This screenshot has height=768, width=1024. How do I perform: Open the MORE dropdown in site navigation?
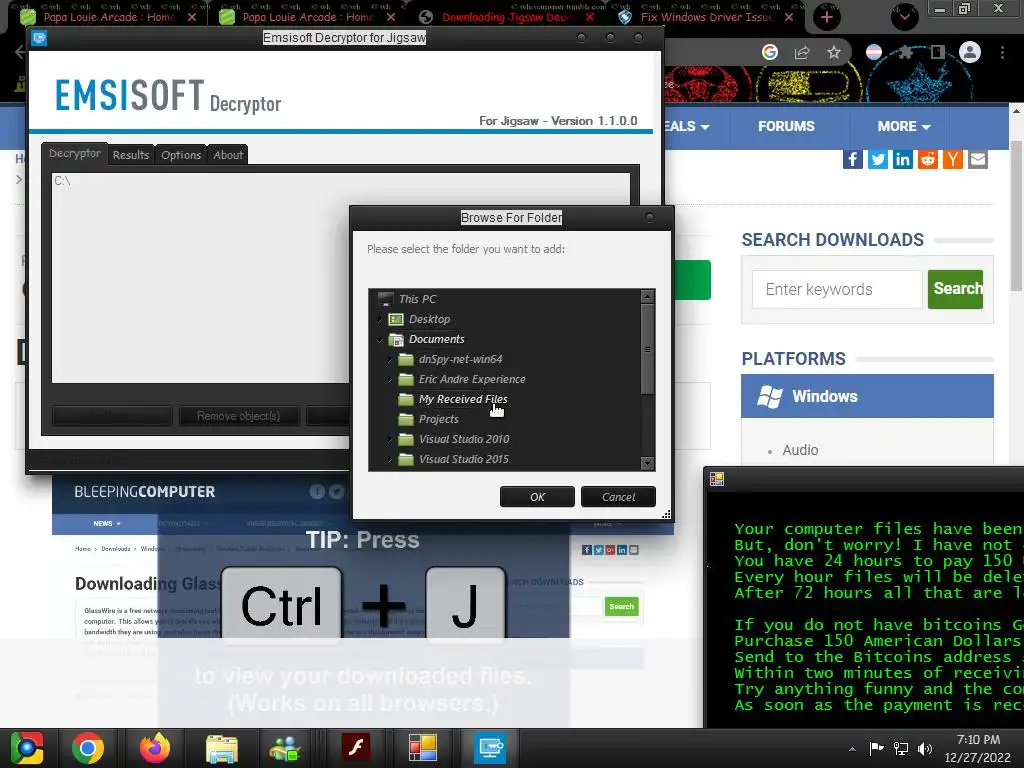[x=903, y=126]
